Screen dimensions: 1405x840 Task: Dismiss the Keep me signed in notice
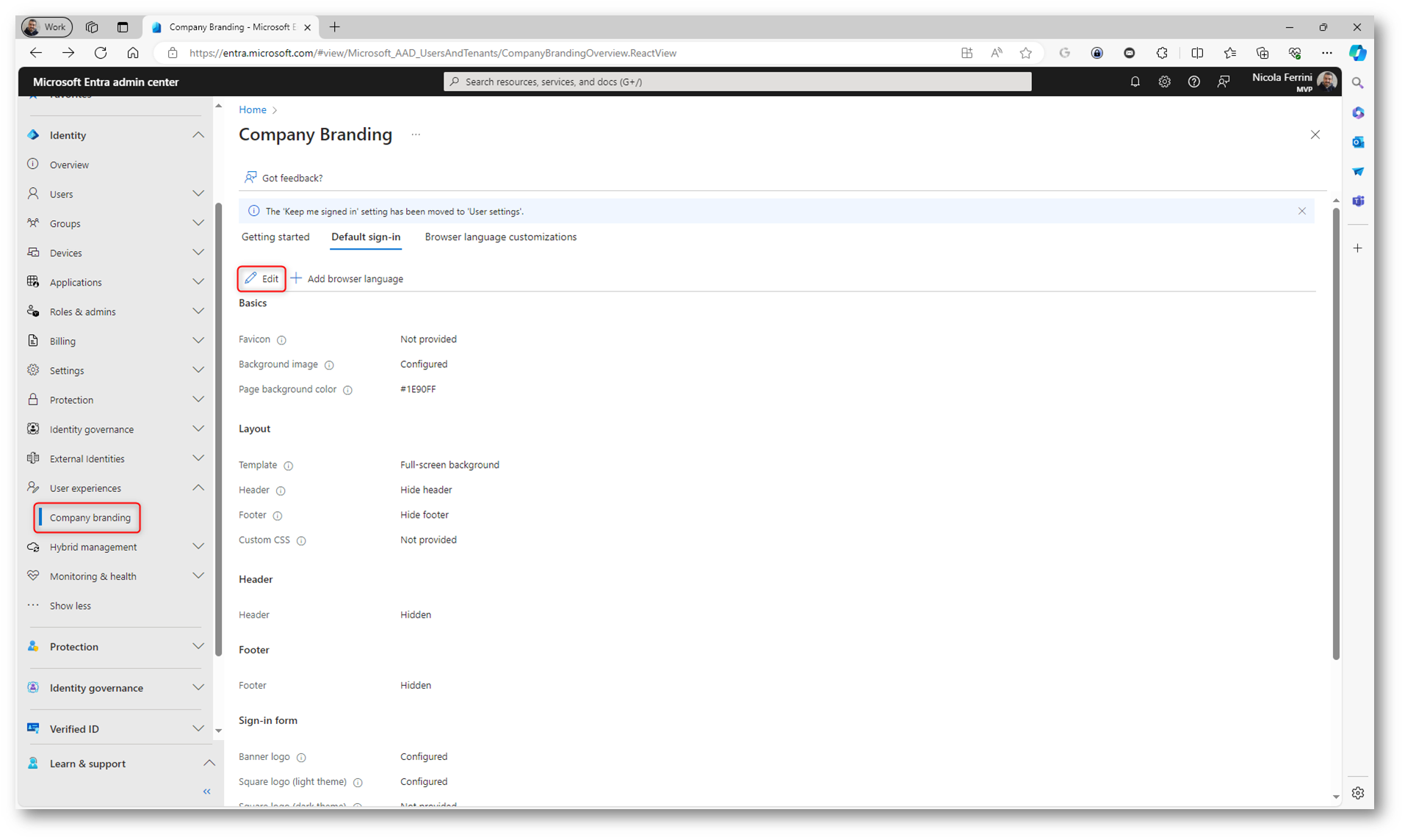coord(1301,211)
